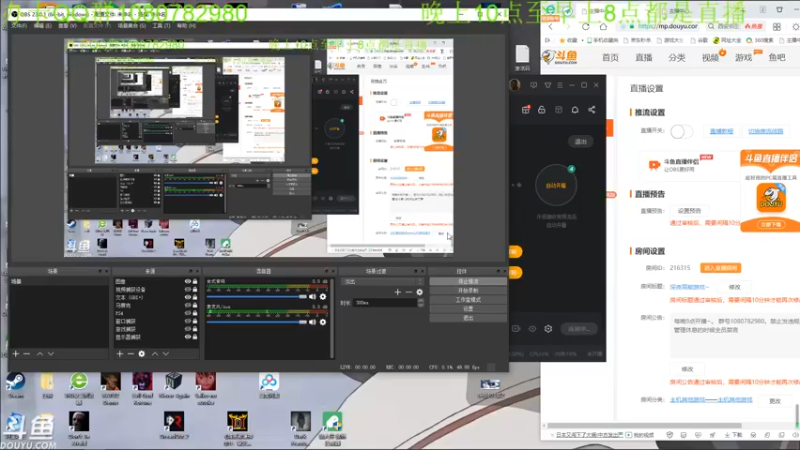Click the room announcement text area
The width and height of the screenshot is (800, 450).
(735, 335)
